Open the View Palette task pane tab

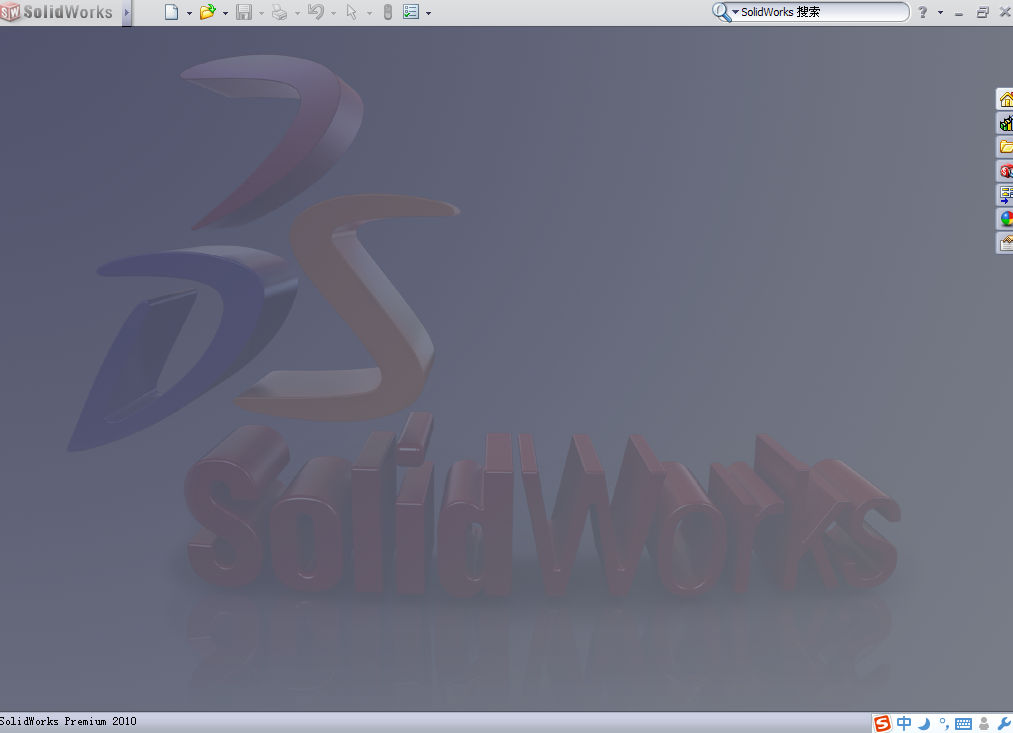pos(1005,194)
